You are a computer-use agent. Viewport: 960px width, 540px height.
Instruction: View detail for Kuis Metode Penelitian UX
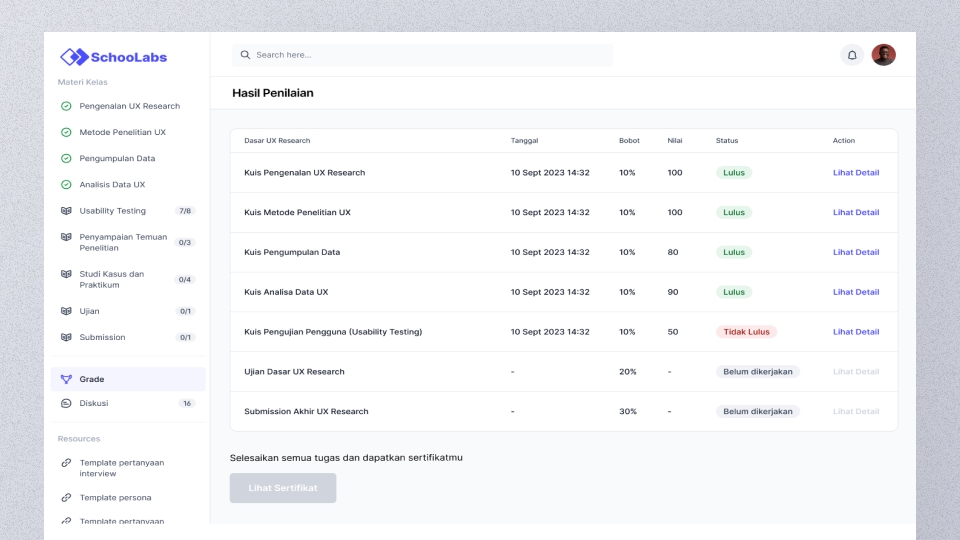[856, 212]
